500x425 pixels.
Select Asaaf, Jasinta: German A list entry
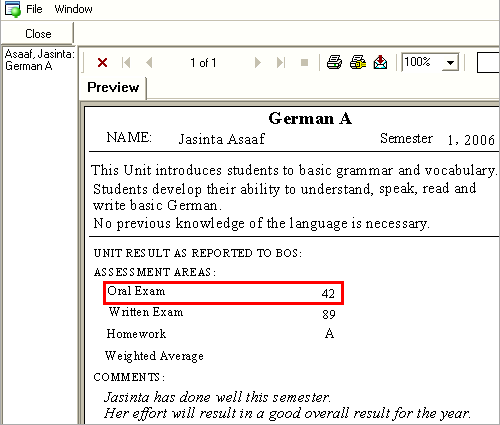coord(39,60)
